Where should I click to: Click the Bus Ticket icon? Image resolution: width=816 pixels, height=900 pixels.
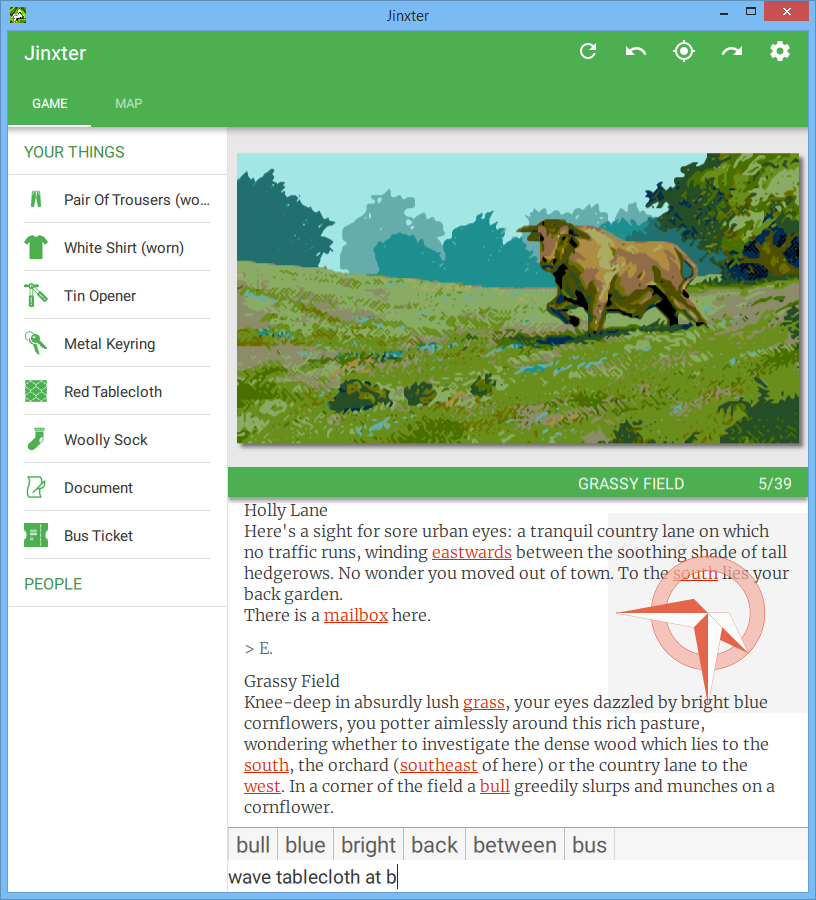36,535
